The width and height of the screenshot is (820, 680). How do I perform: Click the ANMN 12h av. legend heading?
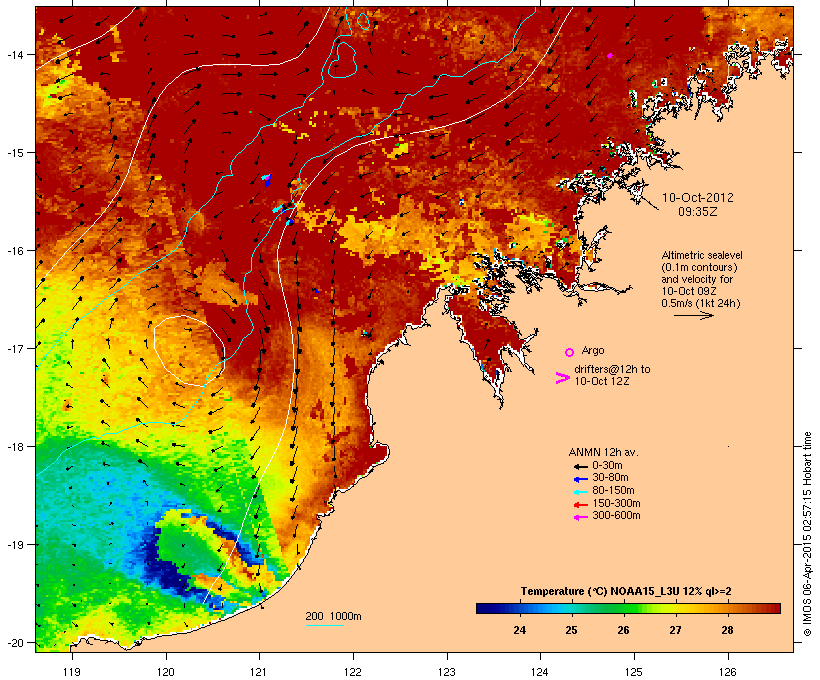coord(603,452)
